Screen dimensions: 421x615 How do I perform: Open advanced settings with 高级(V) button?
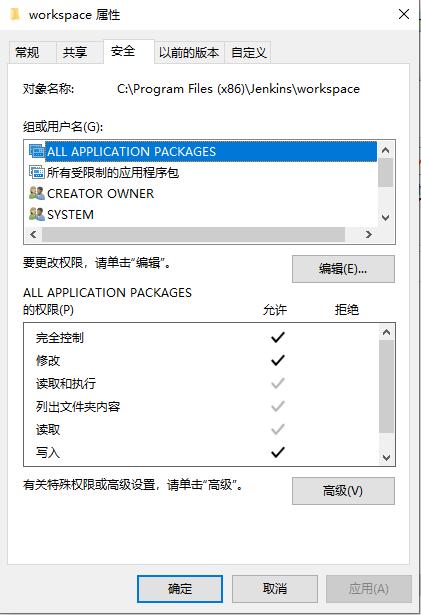343,491
